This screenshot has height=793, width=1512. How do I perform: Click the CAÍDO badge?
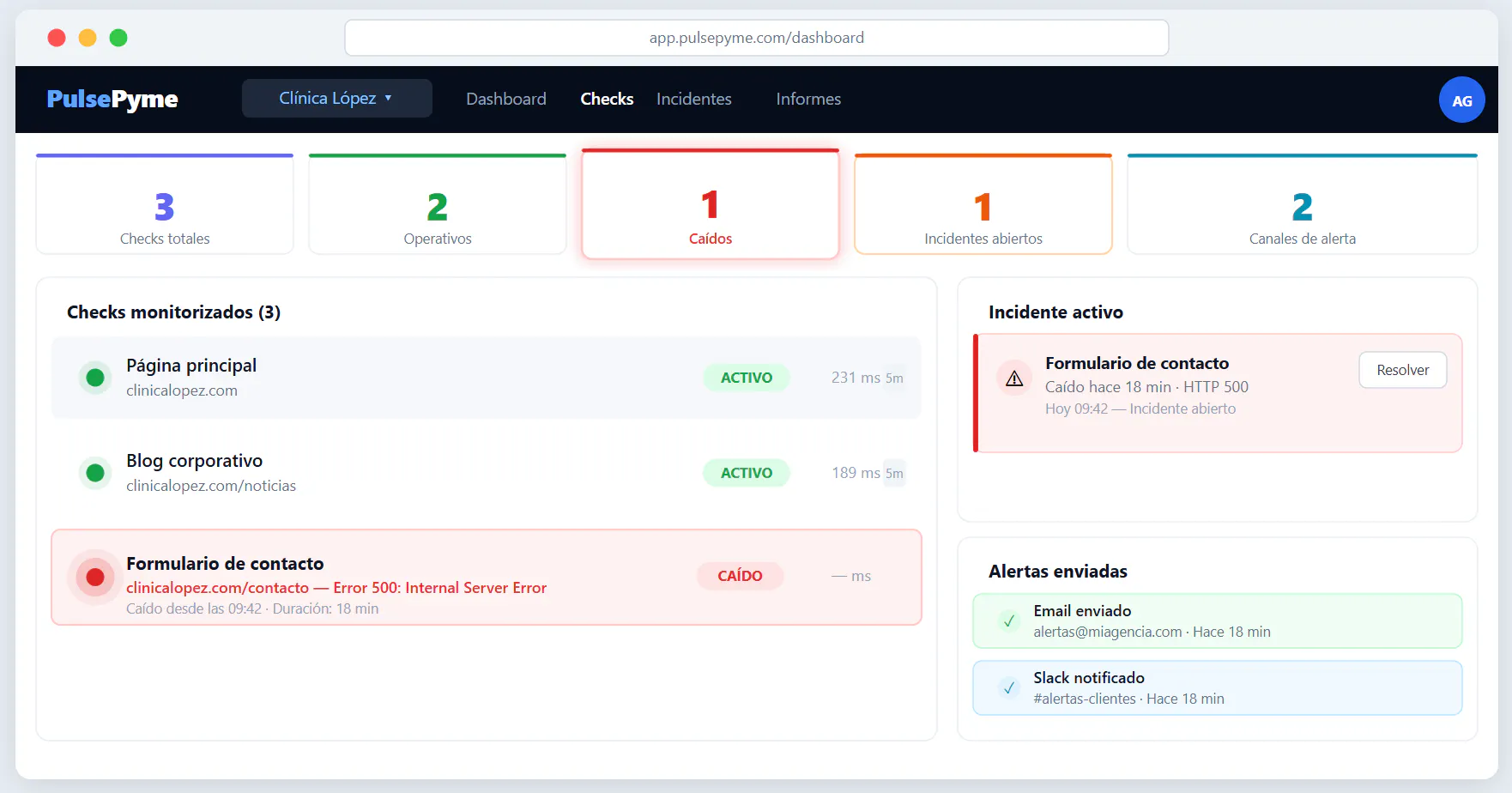[740, 576]
